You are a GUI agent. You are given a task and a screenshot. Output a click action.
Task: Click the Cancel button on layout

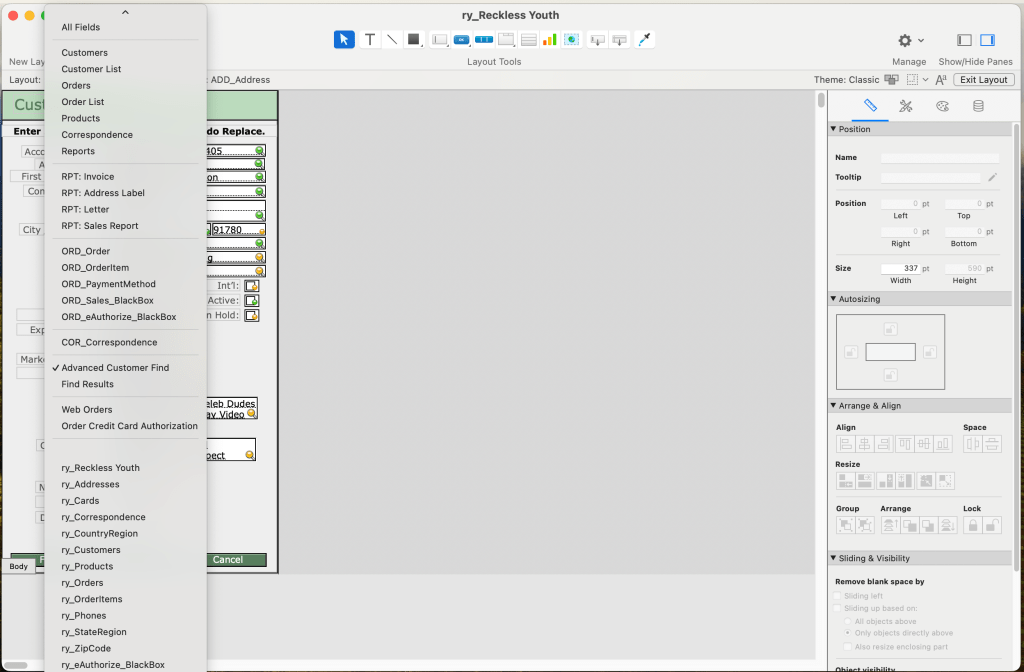coord(228,560)
